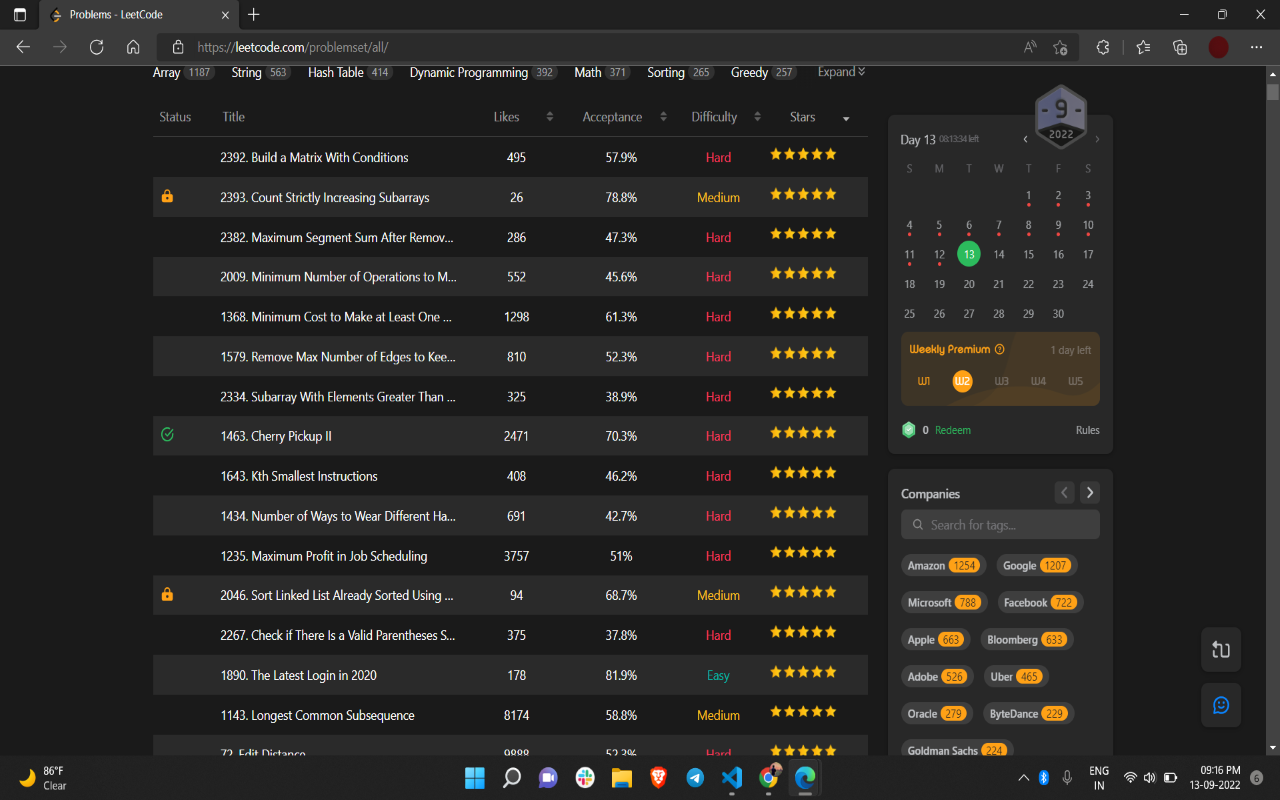Click the browser refresh icon
This screenshot has width=1280, height=800.
(x=97, y=47)
